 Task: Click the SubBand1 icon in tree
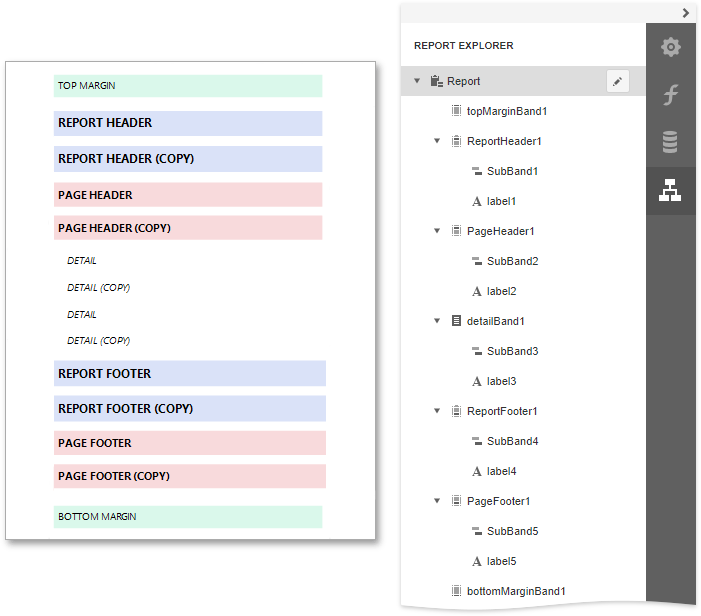pyautogui.click(x=476, y=171)
